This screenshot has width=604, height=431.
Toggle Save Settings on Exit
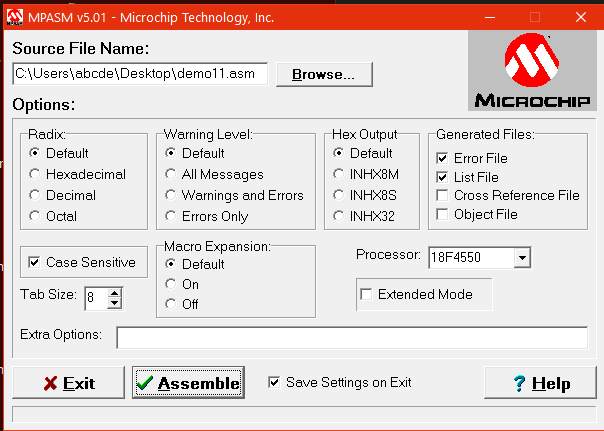tap(274, 382)
